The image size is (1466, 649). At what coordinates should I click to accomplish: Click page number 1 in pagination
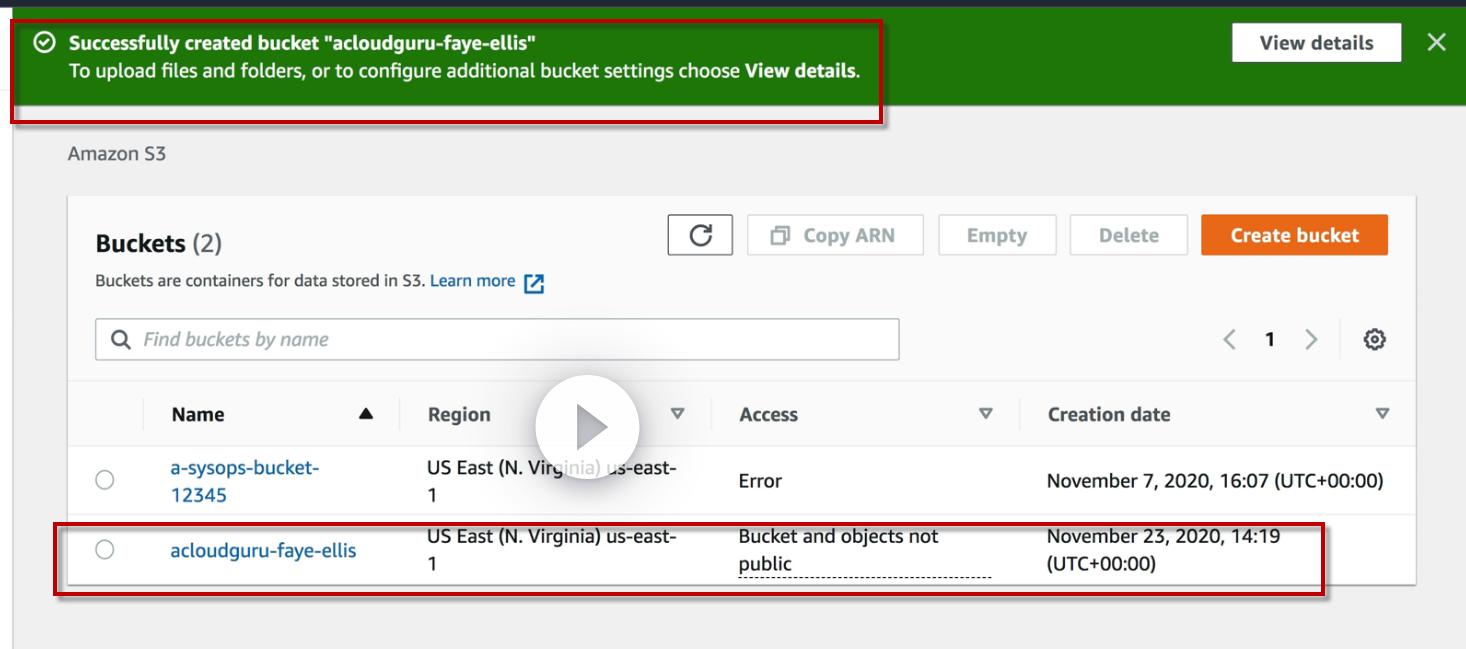coord(1270,340)
